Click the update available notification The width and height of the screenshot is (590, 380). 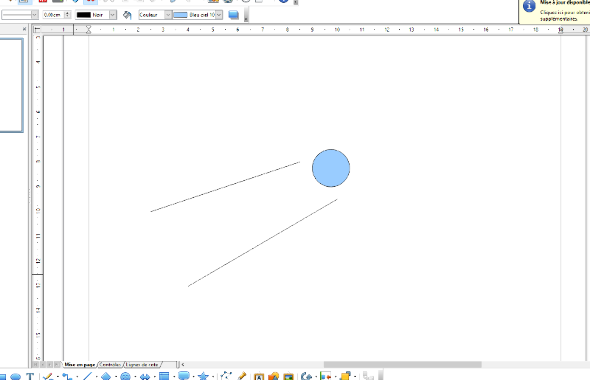(x=555, y=12)
